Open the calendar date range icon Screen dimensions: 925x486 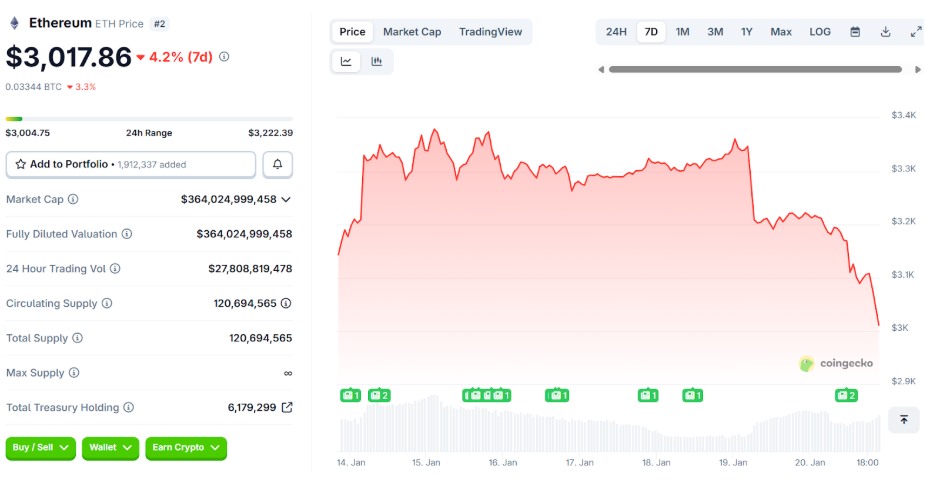(x=855, y=32)
